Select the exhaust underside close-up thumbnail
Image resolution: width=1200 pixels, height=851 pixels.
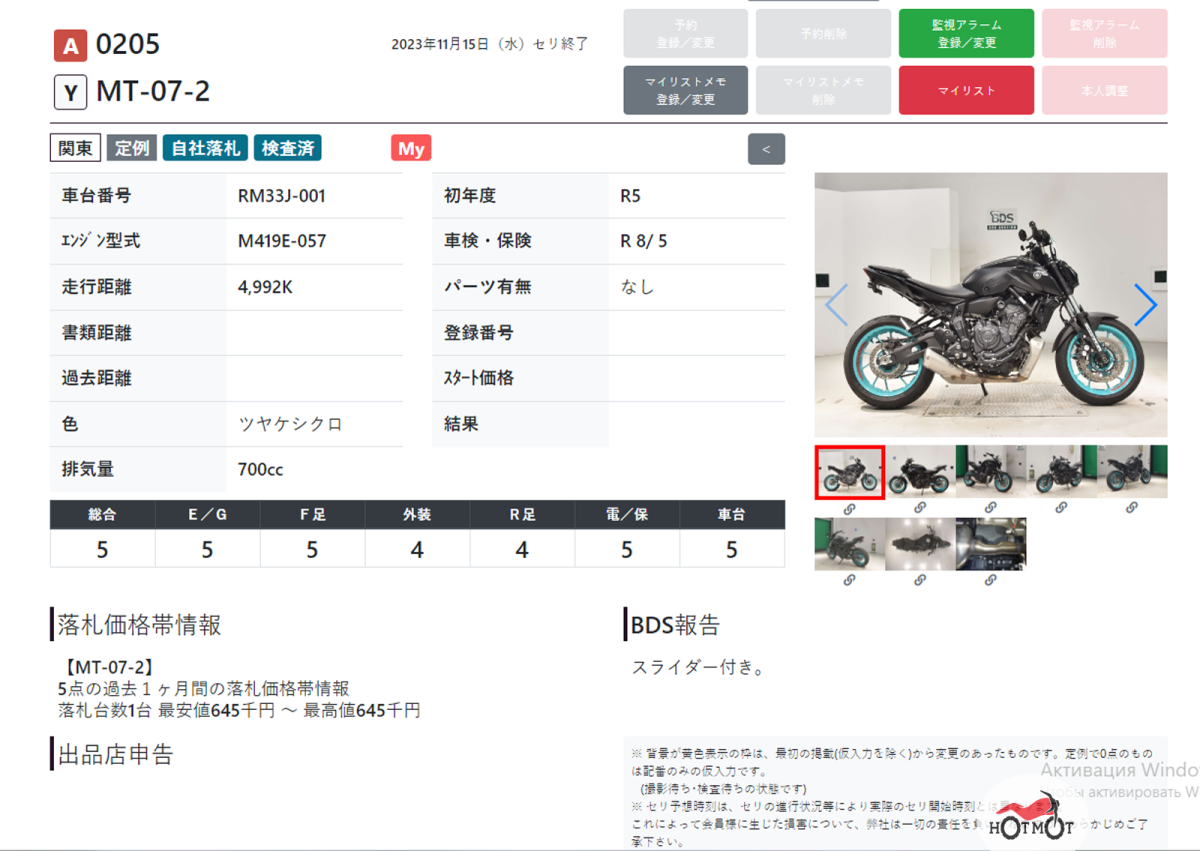tap(991, 544)
